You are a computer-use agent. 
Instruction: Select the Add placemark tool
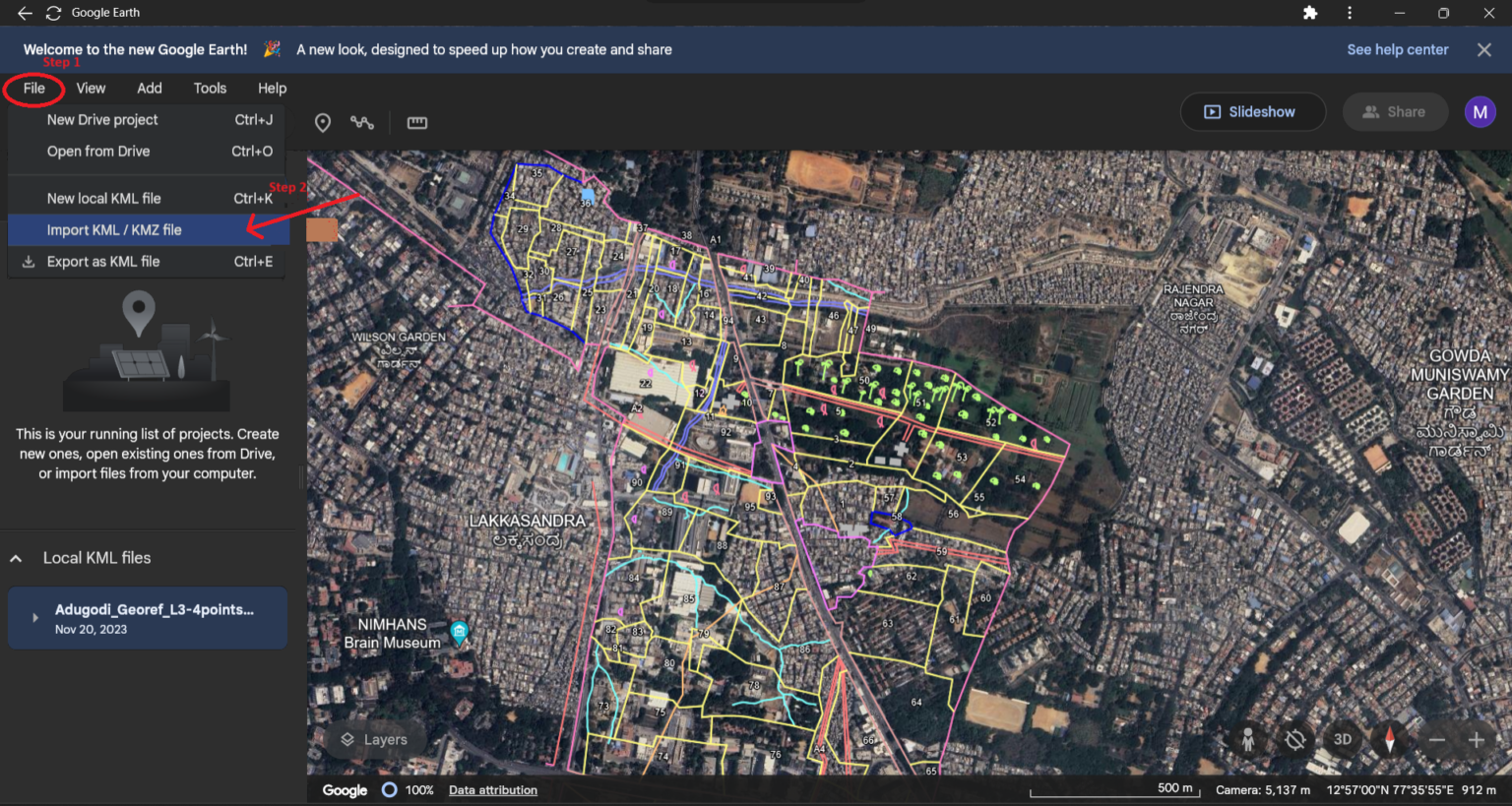(323, 122)
